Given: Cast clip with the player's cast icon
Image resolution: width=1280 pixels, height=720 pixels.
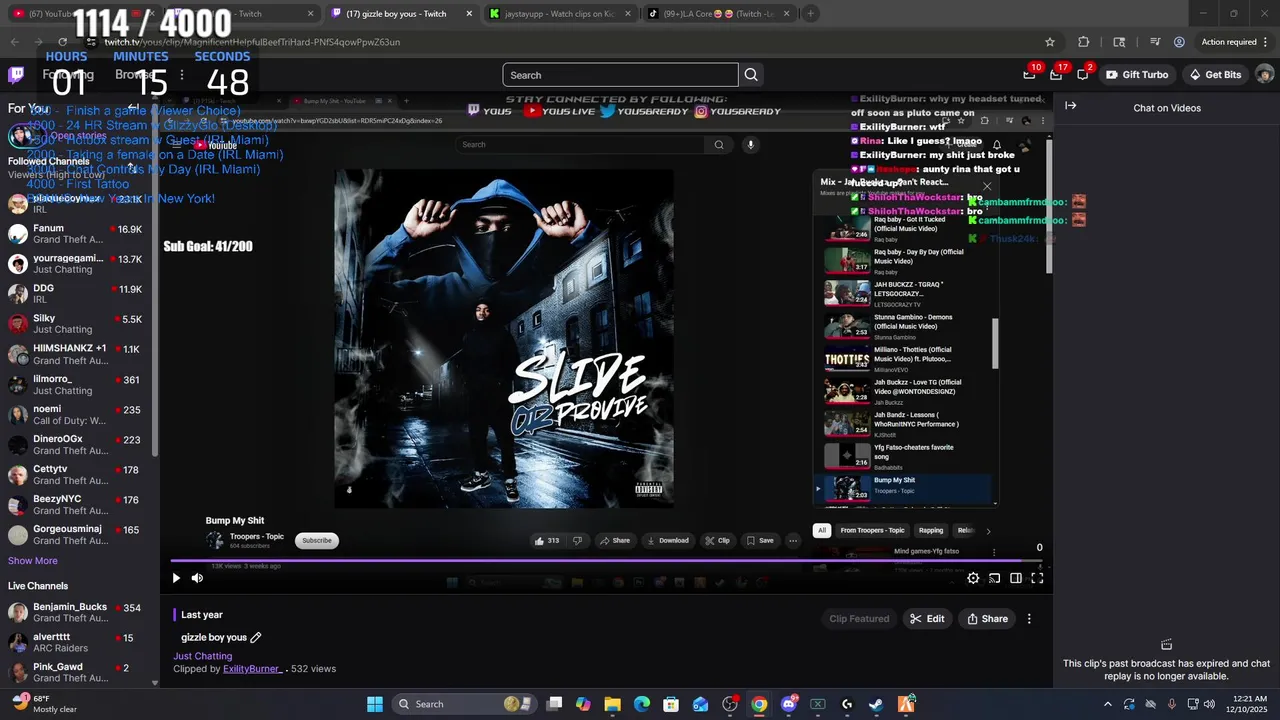Looking at the screenshot, I should [x=994, y=578].
